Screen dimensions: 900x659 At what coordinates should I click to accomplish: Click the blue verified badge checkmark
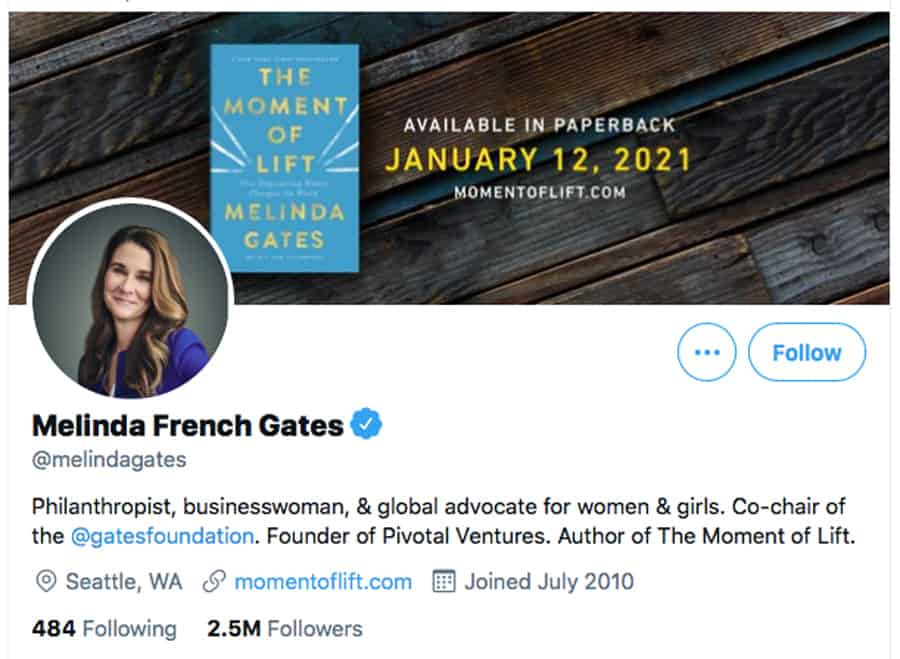click(x=367, y=425)
